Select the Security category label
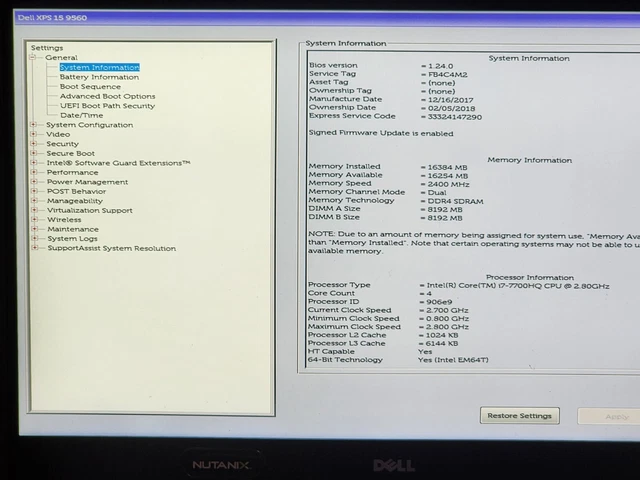640x480 pixels. point(62,144)
